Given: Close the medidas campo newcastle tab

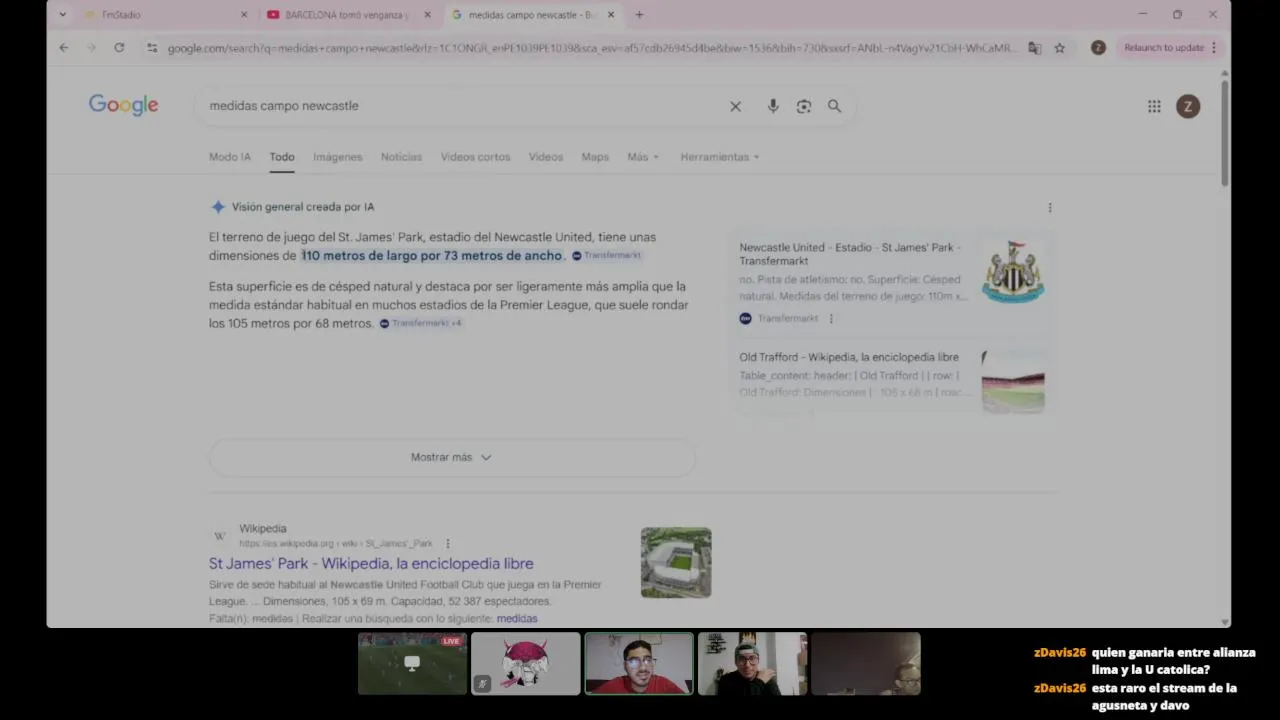Looking at the screenshot, I should [611, 15].
